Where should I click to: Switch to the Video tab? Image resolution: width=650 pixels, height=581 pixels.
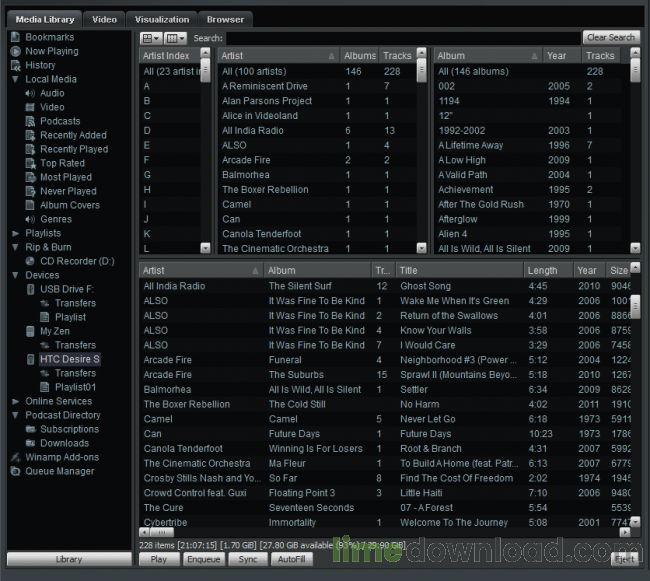coord(104,19)
